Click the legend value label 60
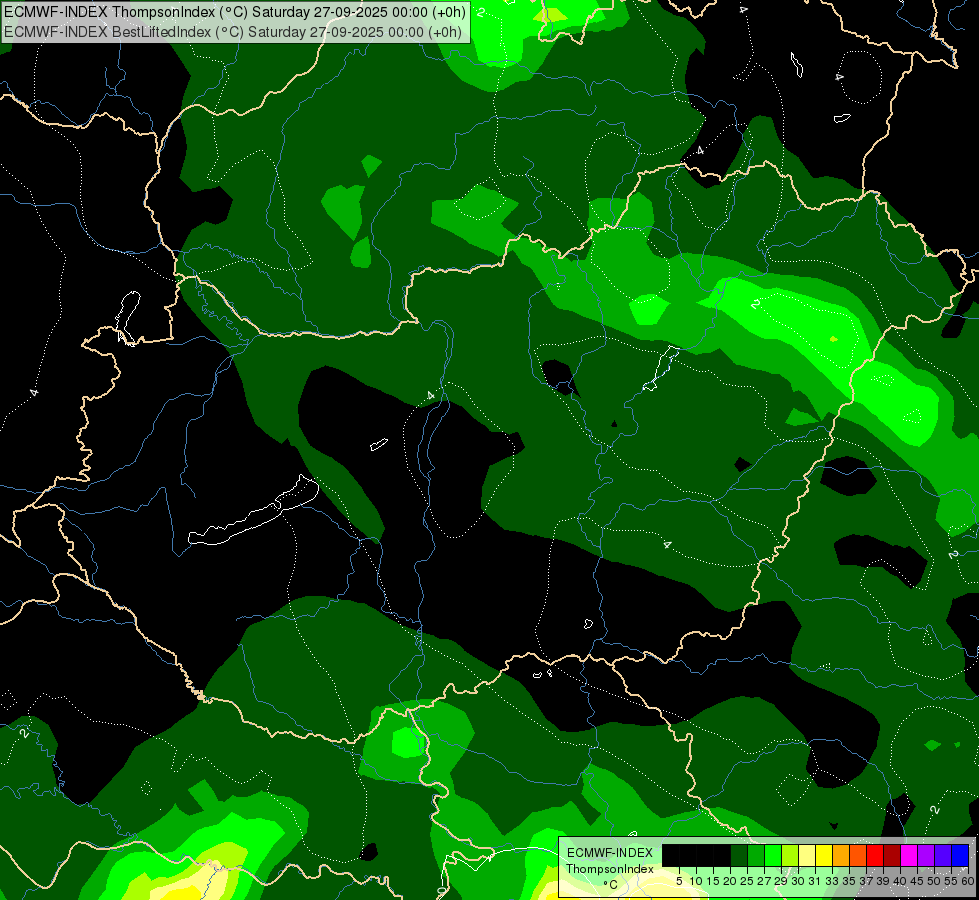This screenshot has width=979, height=900. [x=968, y=881]
